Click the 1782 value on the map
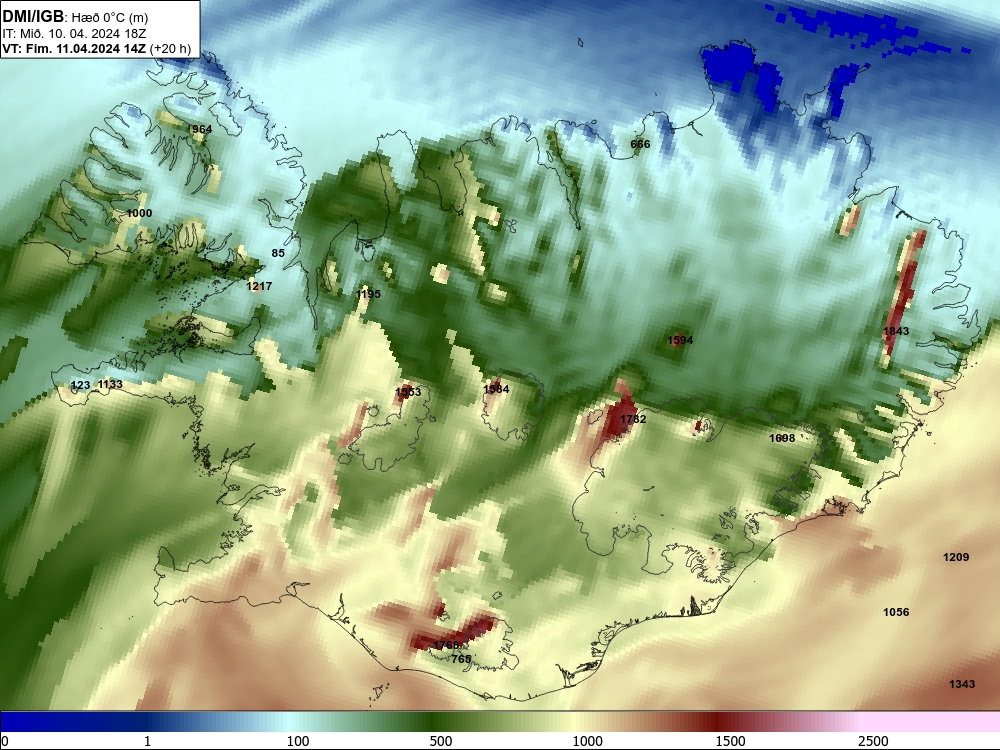This screenshot has width=1000, height=750. click(633, 419)
